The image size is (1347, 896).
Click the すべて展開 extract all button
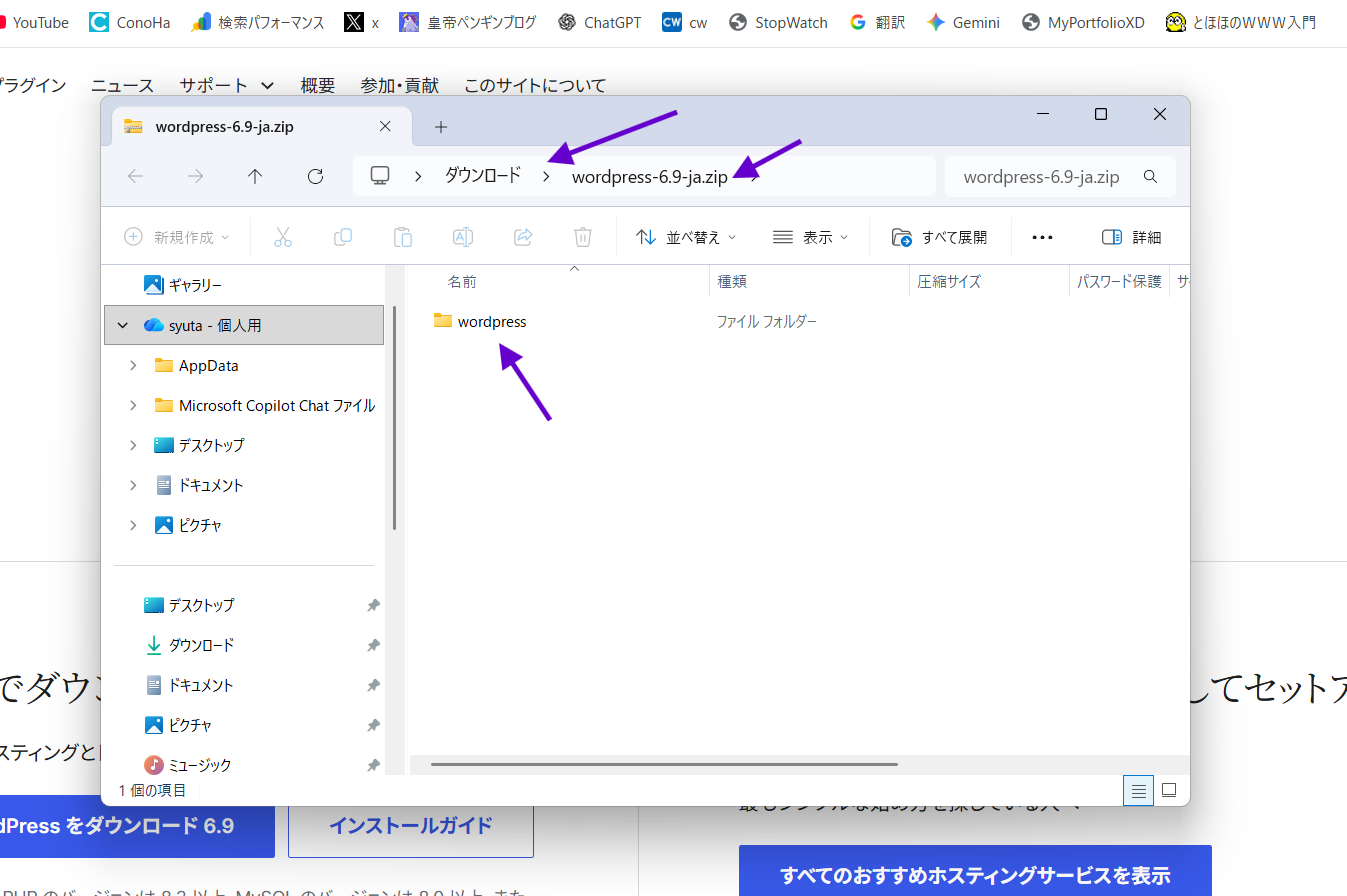939,237
